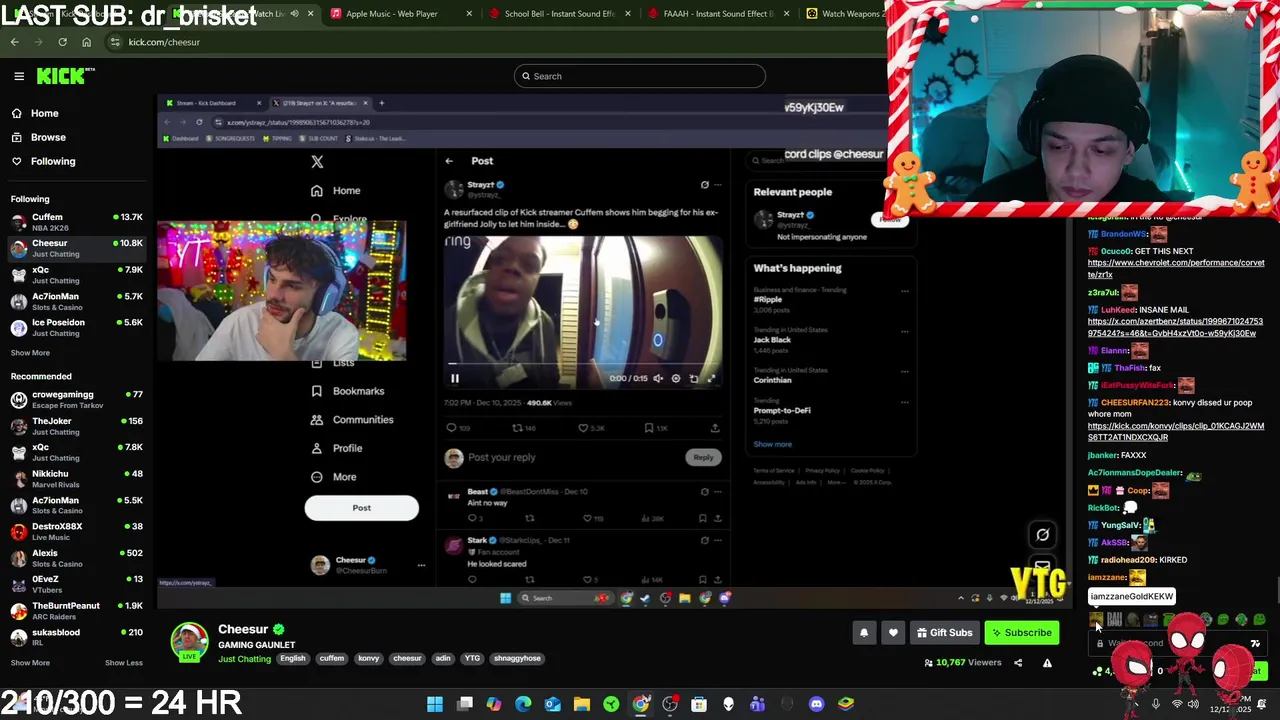Expand Recommended list with Show more
This screenshot has height=720, width=1280.
[x=30, y=663]
